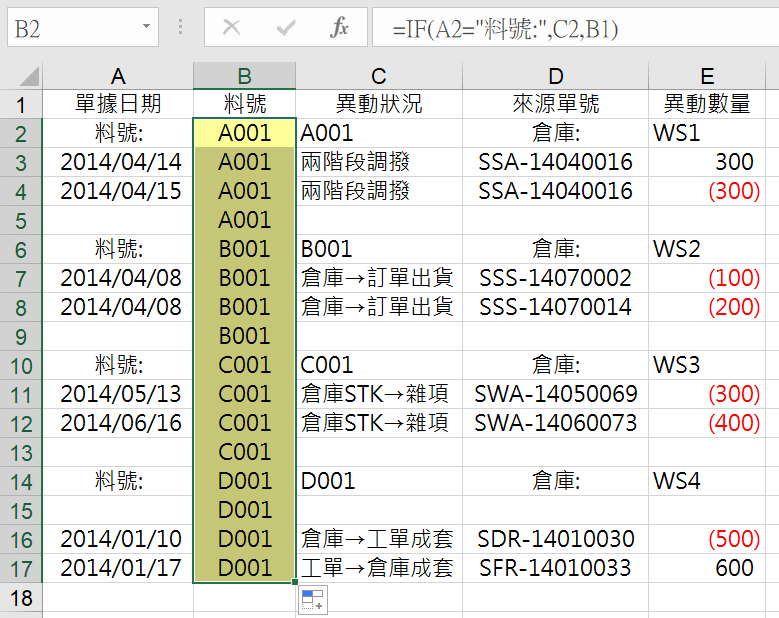Viewport: 779px width, 618px height.
Task: Select column B header
Action: (x=244, y=76)
